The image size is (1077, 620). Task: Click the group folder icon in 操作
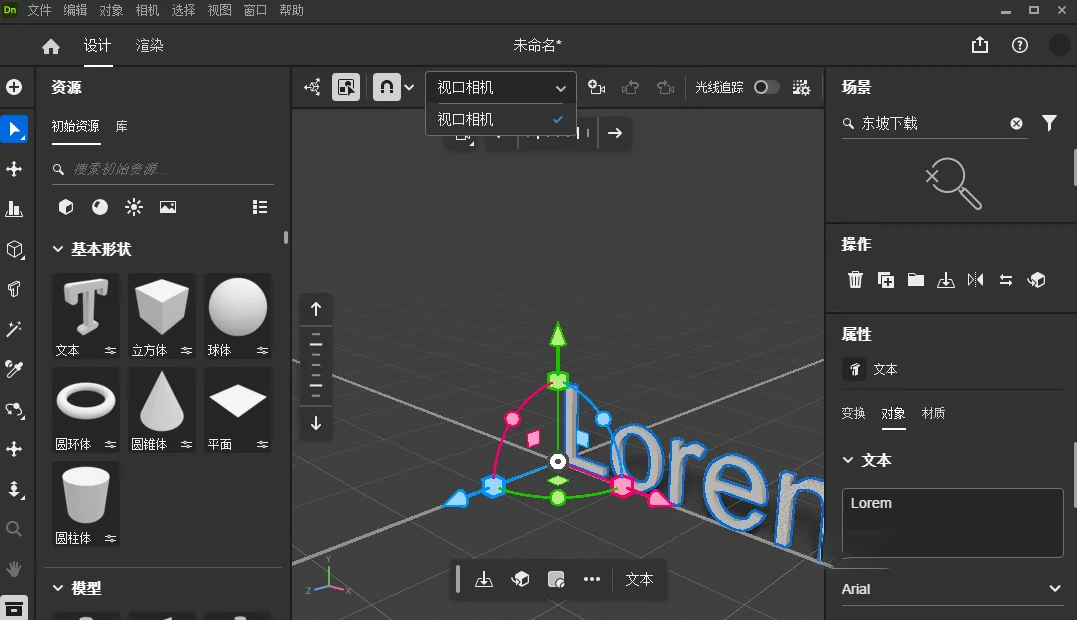pos(916,279)
